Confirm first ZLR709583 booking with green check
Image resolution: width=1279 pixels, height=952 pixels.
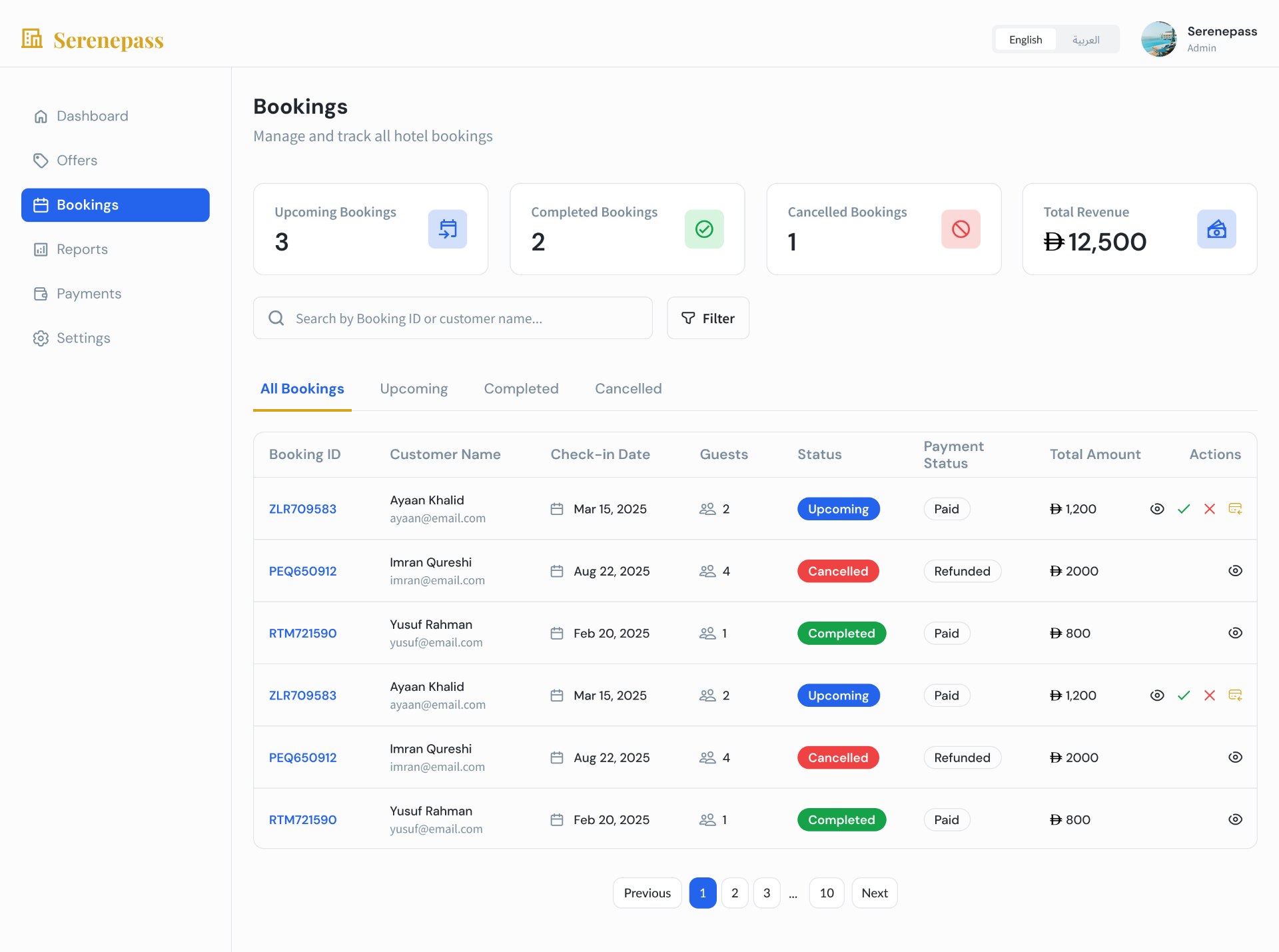[x=1184, y=509]
